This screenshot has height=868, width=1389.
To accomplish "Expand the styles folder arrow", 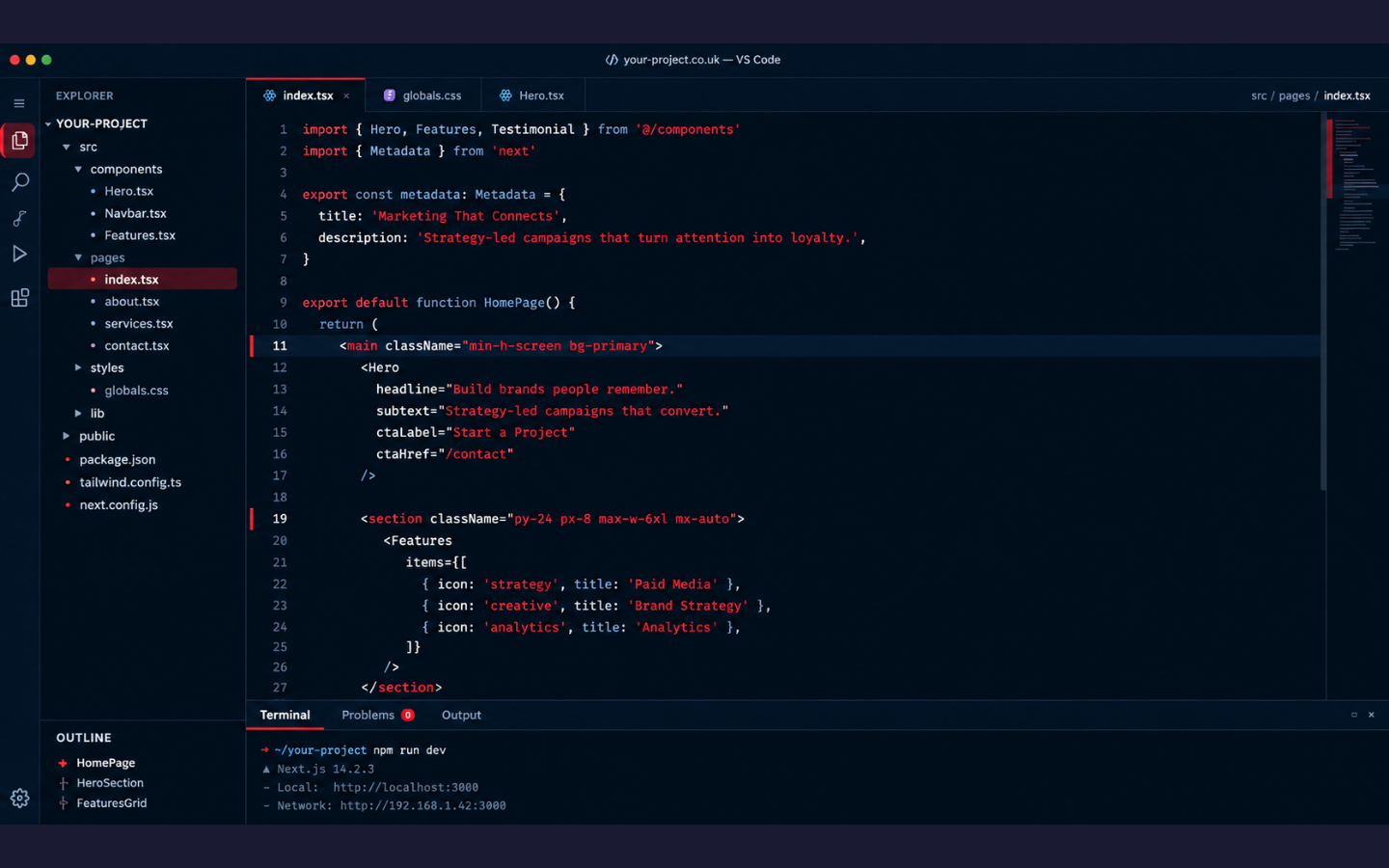I will click(x=78, y=367).
